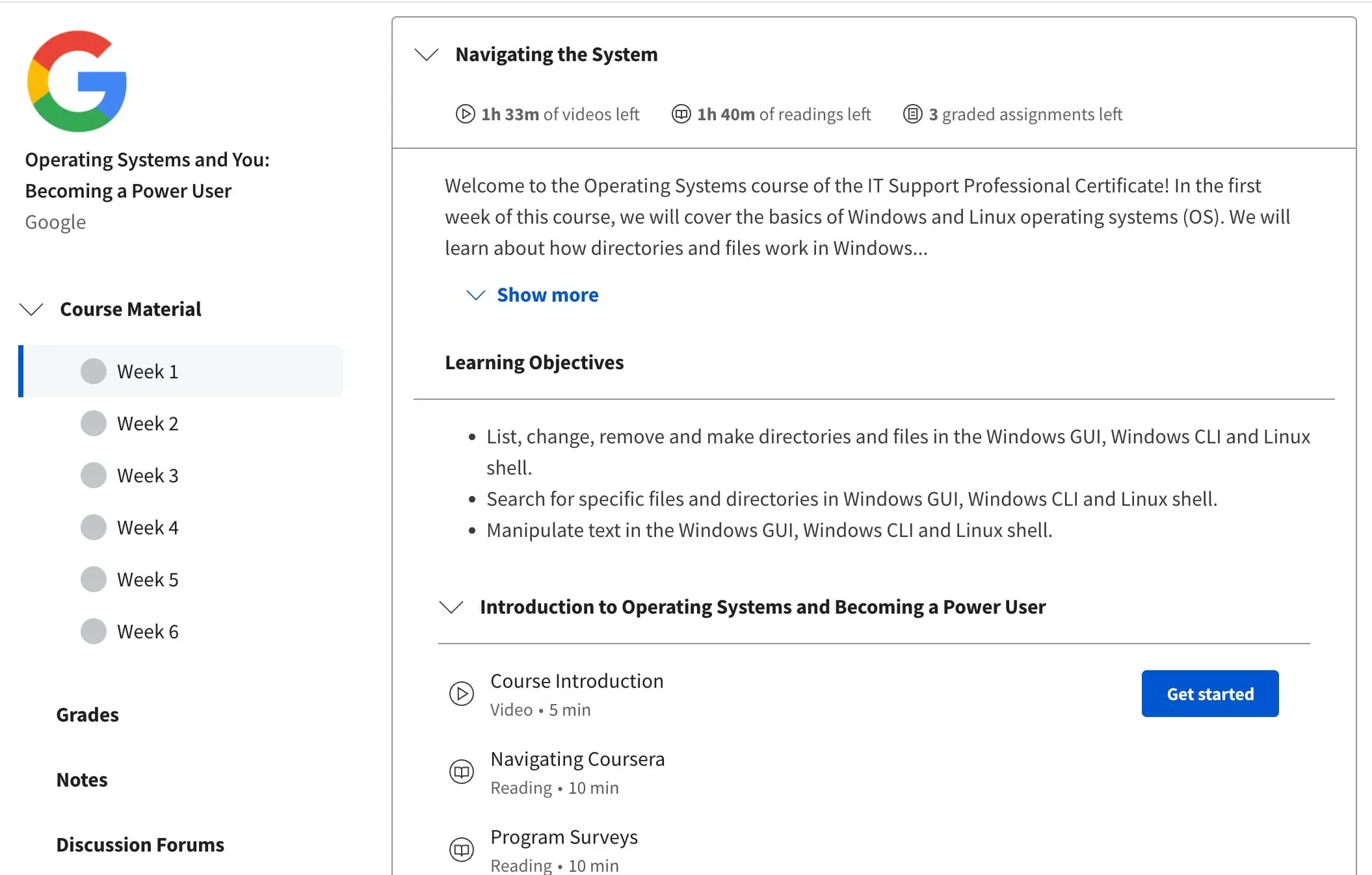Viewport: 1372px width, 875px height.
Task: Click the Get started button
Action: 1210,693
